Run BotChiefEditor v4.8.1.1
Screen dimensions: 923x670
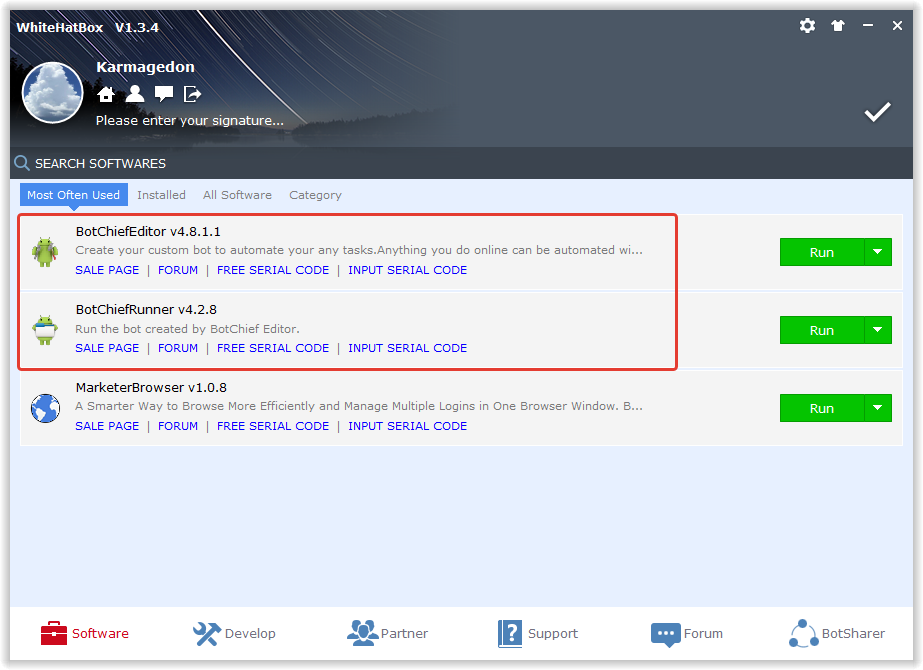(821, 252)
